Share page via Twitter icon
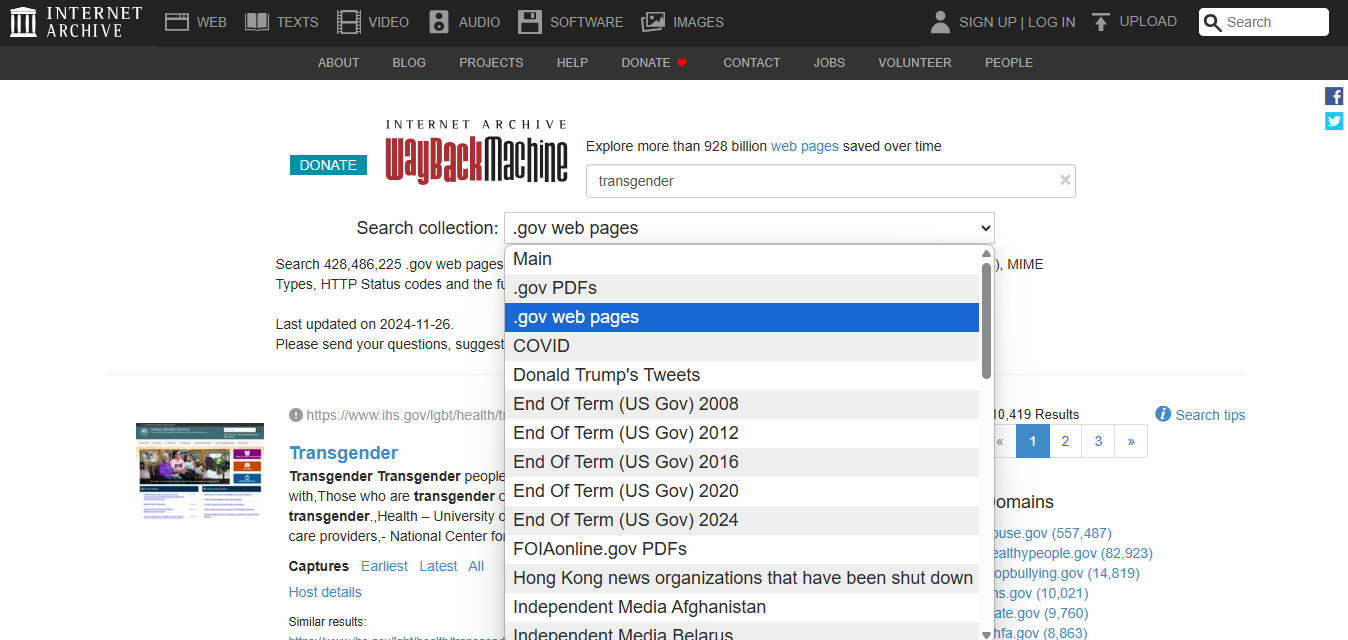The height and width of the screenshot is (640, 1348). pos(1334,121)
